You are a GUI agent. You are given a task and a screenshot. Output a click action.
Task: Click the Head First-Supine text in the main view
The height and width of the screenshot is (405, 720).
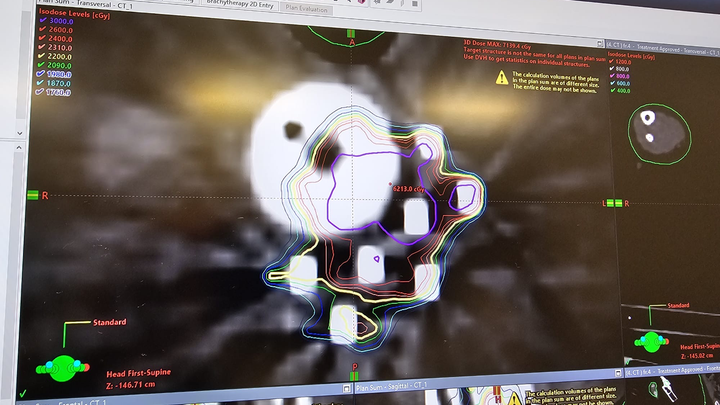(139, 373)
